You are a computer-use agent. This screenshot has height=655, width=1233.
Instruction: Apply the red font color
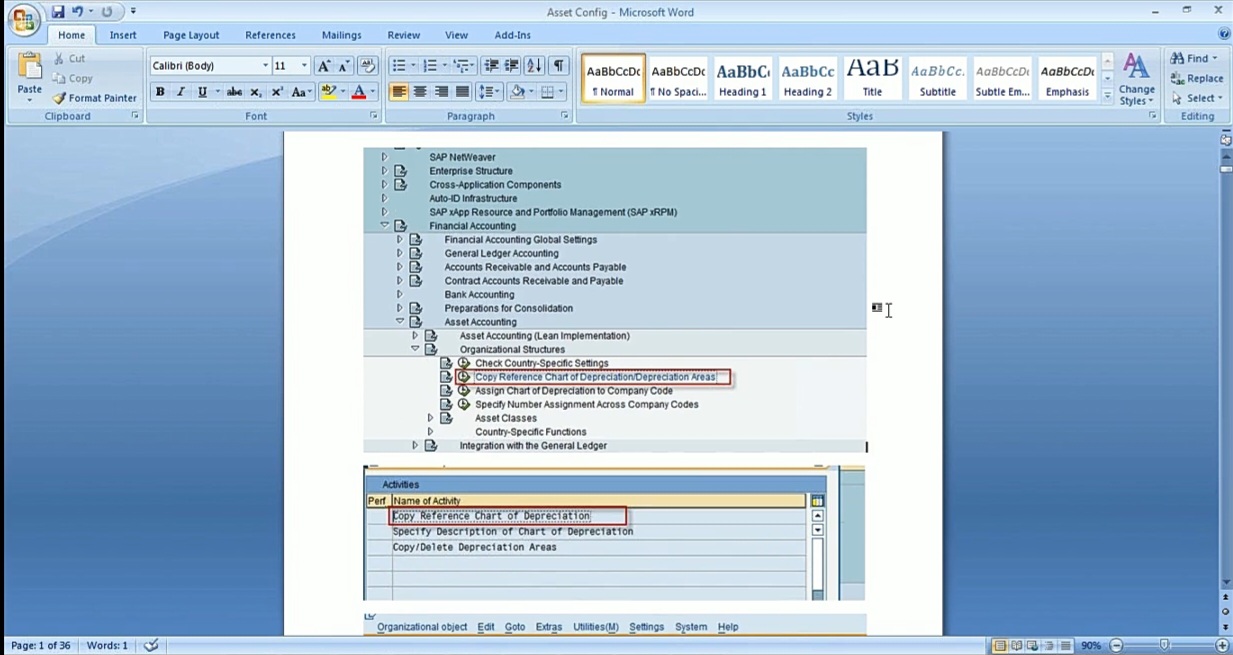tap(358, 92)
